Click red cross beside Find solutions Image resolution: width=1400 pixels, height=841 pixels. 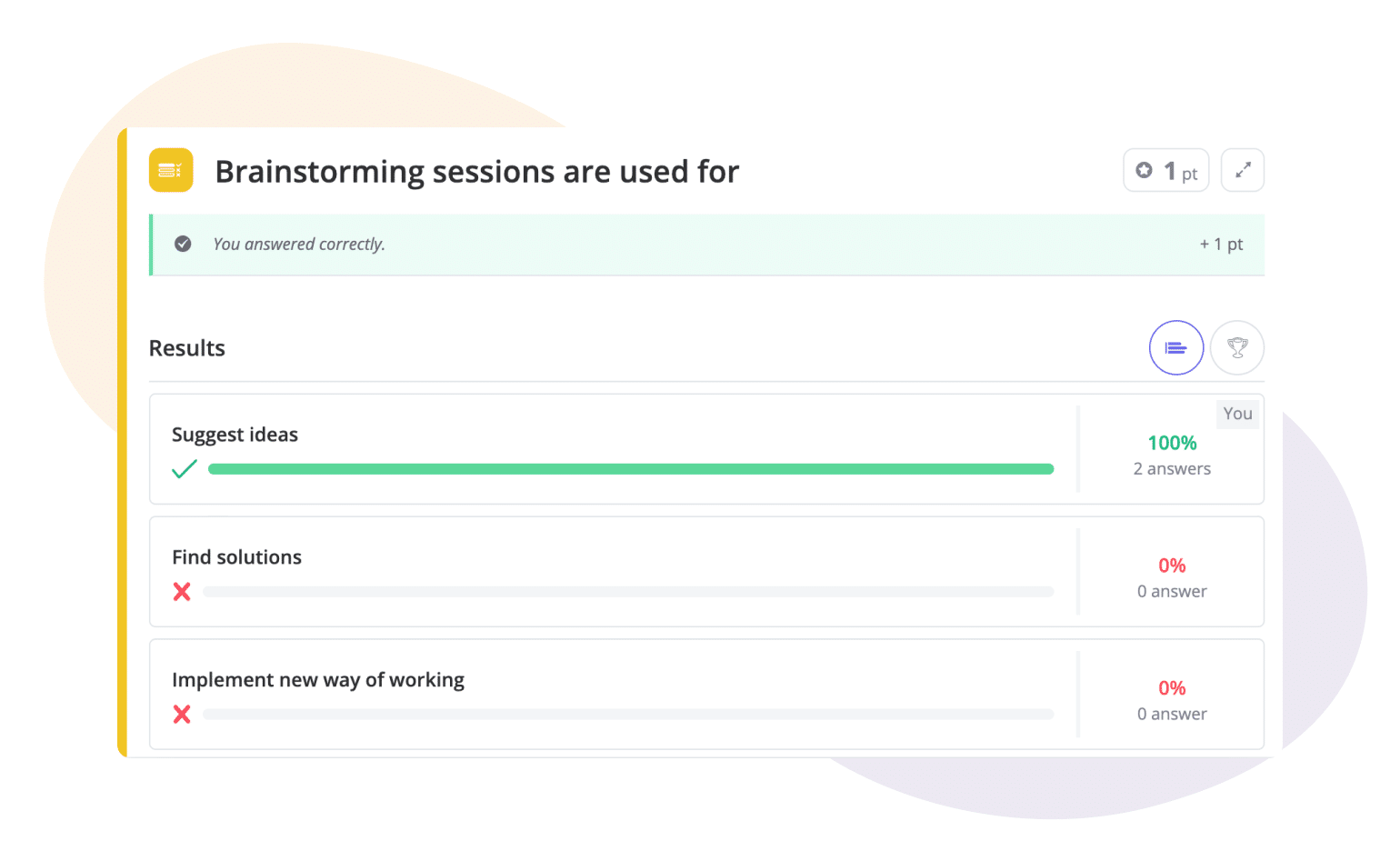coord(182,592)
